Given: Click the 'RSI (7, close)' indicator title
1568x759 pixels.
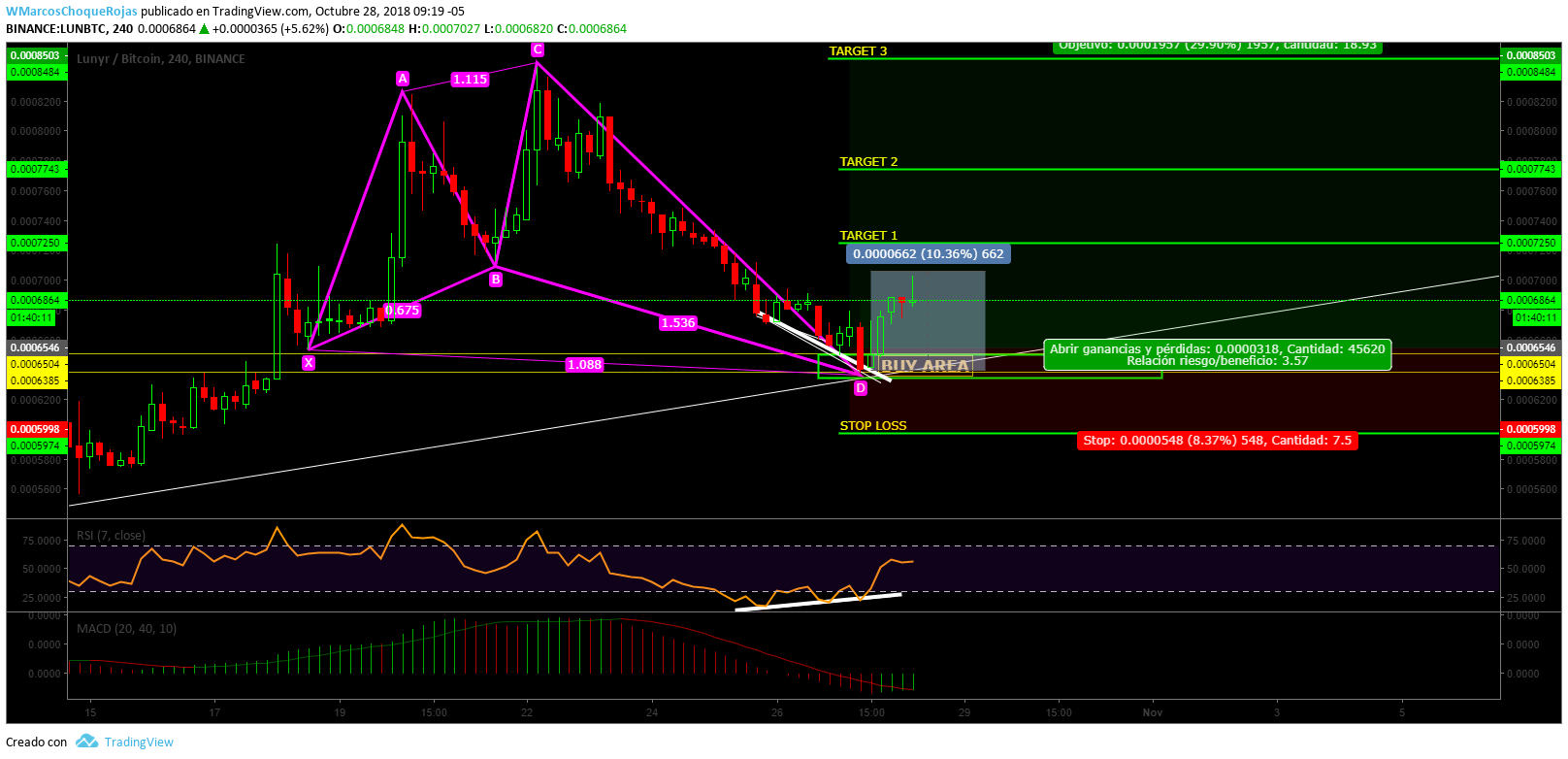Looking at the screenshot, I should [111, 536].
